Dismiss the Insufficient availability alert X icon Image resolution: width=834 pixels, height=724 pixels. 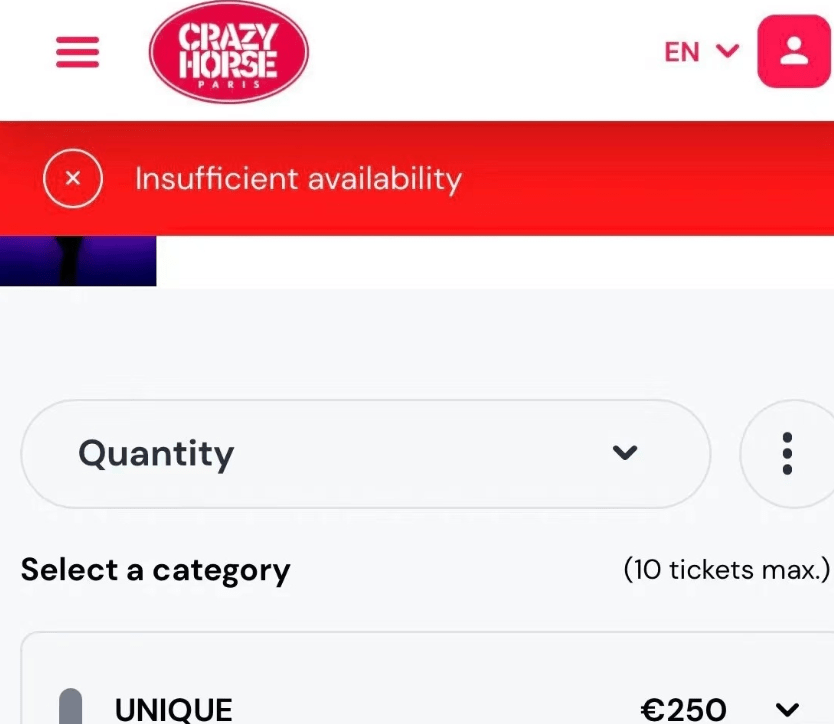(x=72, y=179)
